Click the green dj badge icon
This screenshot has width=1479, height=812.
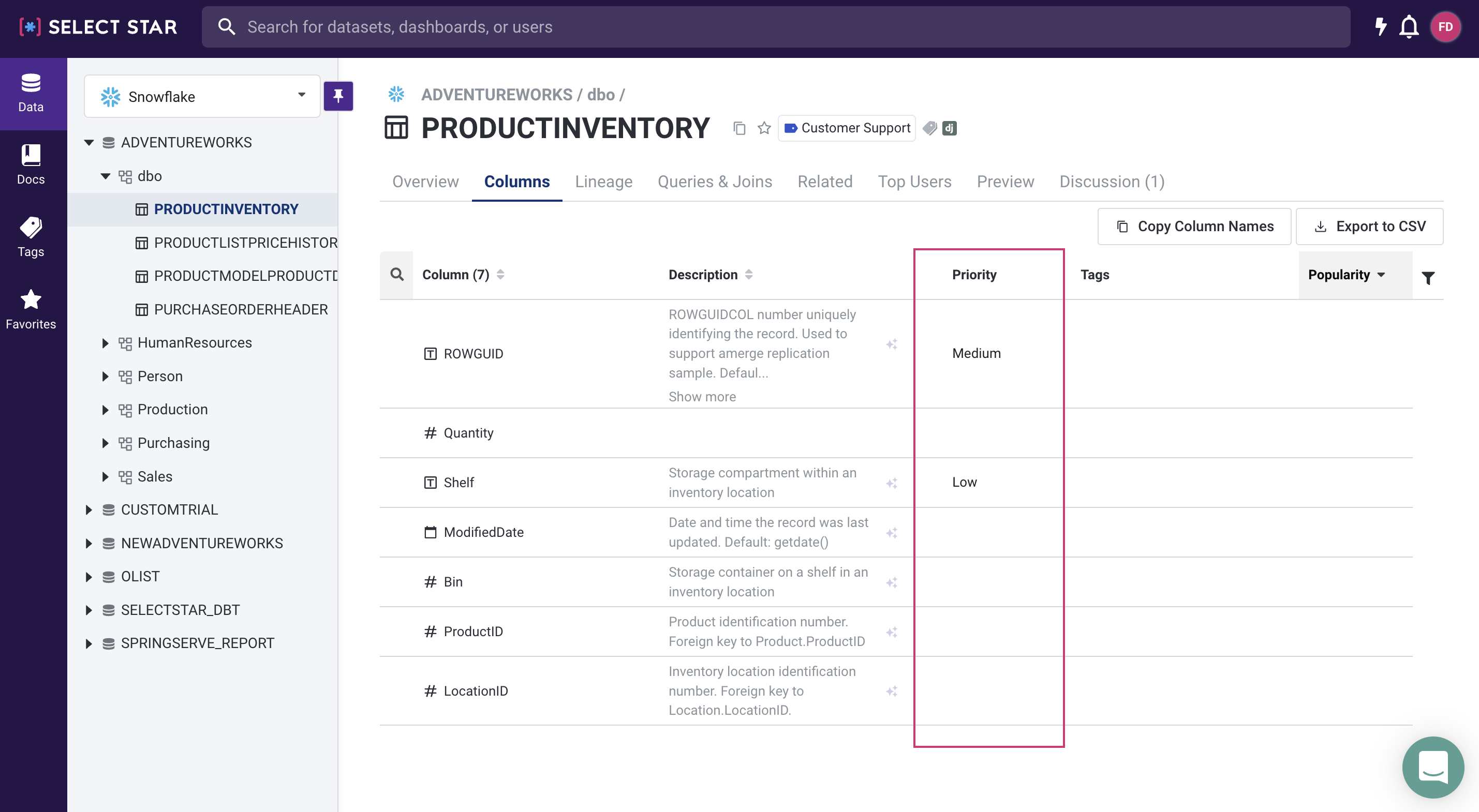(x=950, y=128)
